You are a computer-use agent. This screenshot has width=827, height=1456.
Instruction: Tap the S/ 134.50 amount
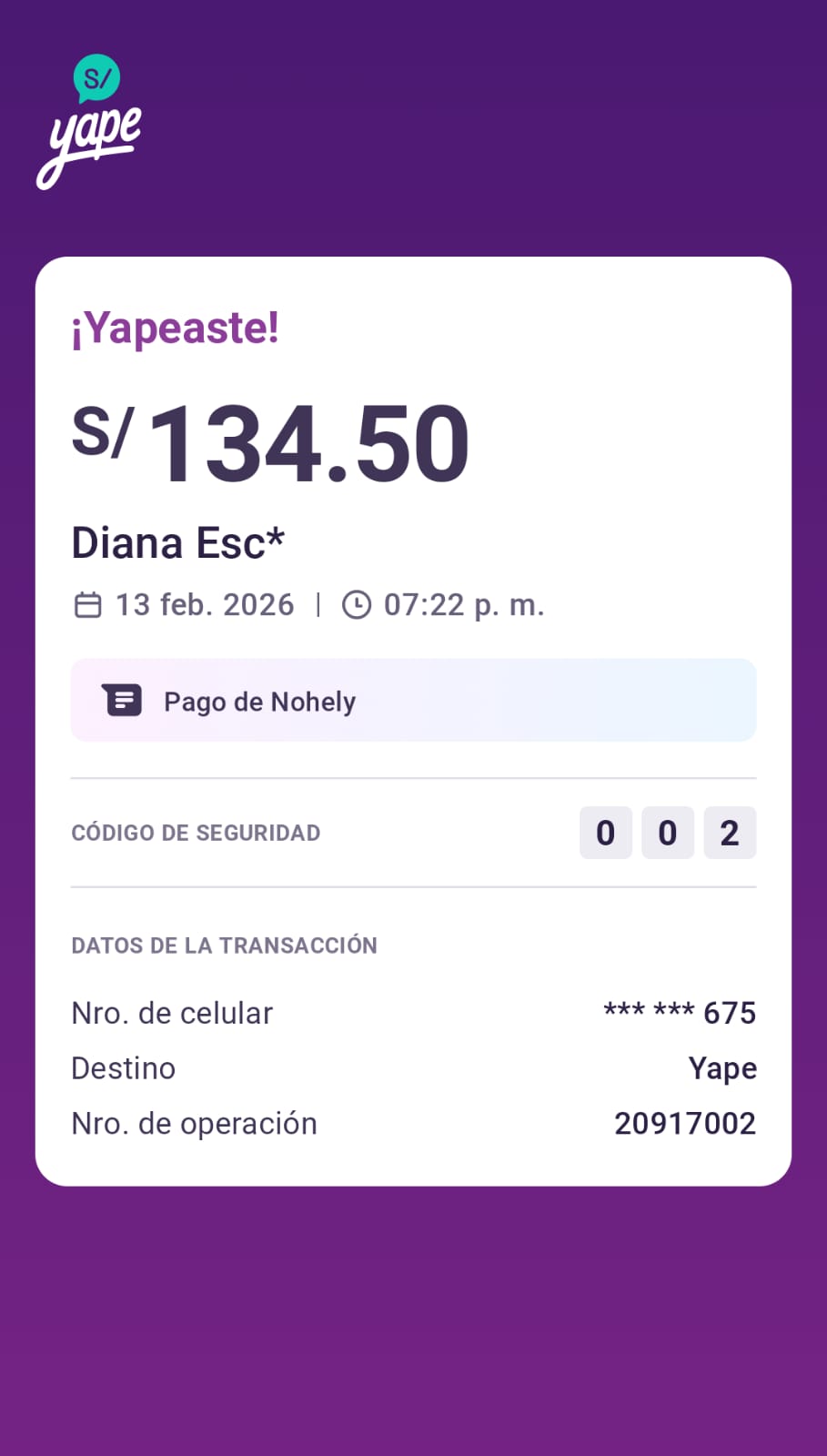[x=271, y=443]
